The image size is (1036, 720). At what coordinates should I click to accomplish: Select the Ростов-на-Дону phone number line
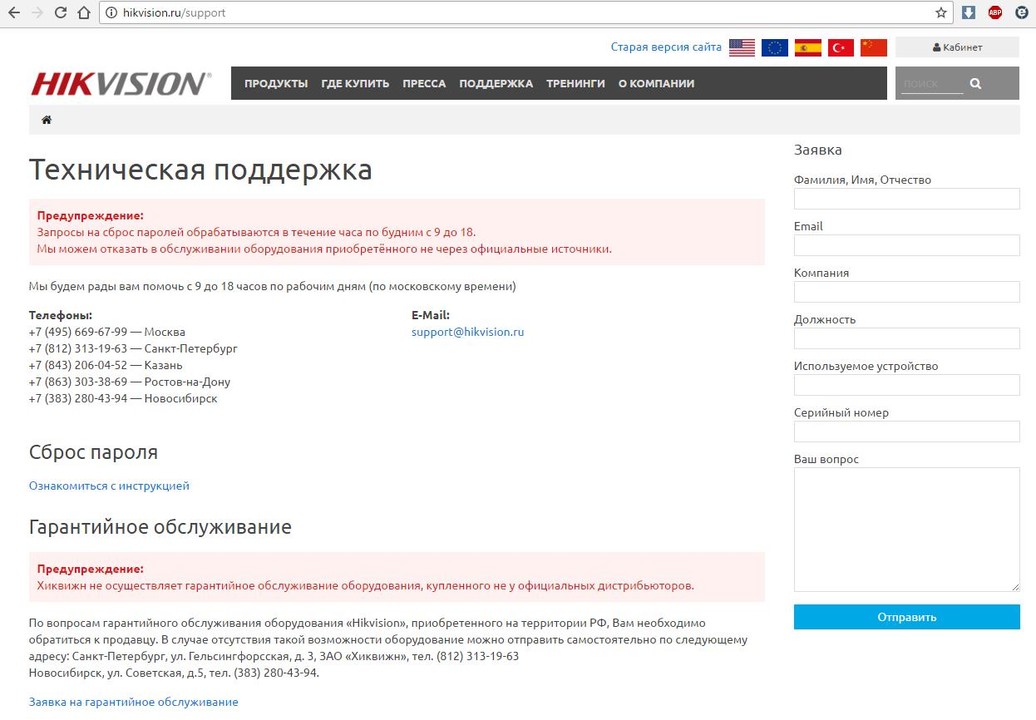(130, 382)
